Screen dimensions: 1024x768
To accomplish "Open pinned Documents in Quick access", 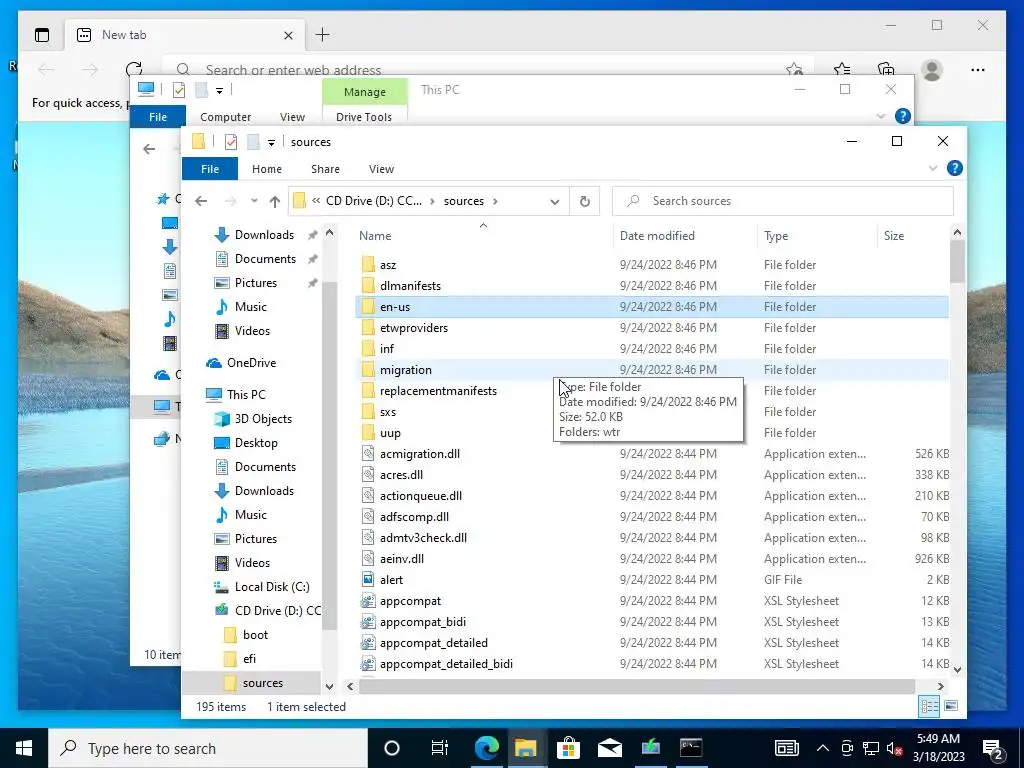I will [265, 259].
